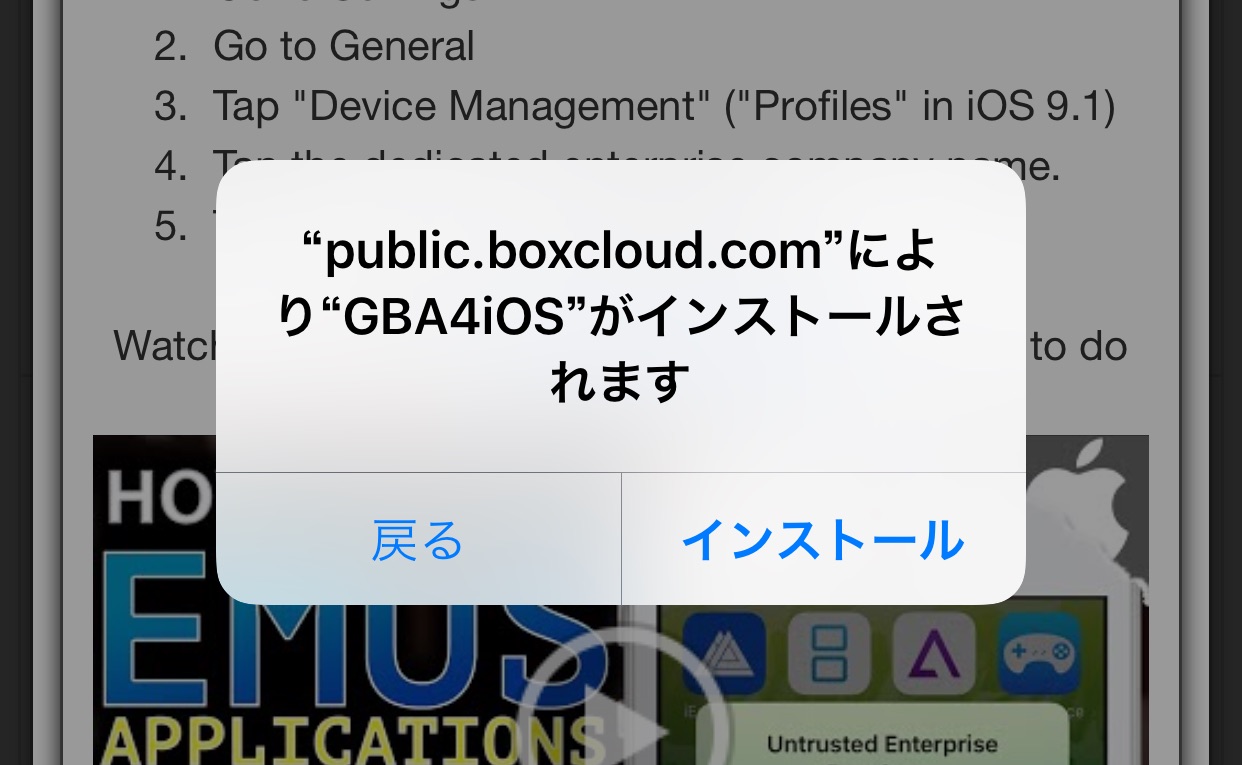Click the list step "Go to General"
Screen dimensions: 1242x765
pos(344,46)
